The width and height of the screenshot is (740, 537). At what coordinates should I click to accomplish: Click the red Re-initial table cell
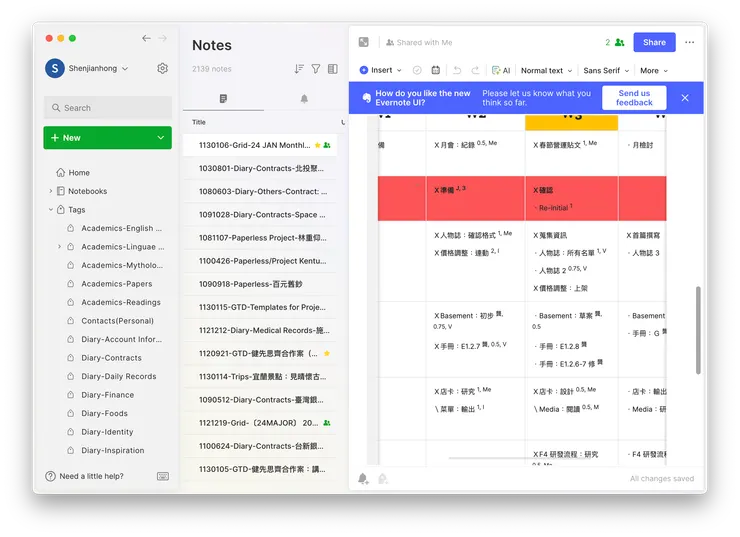click(571, 199)
